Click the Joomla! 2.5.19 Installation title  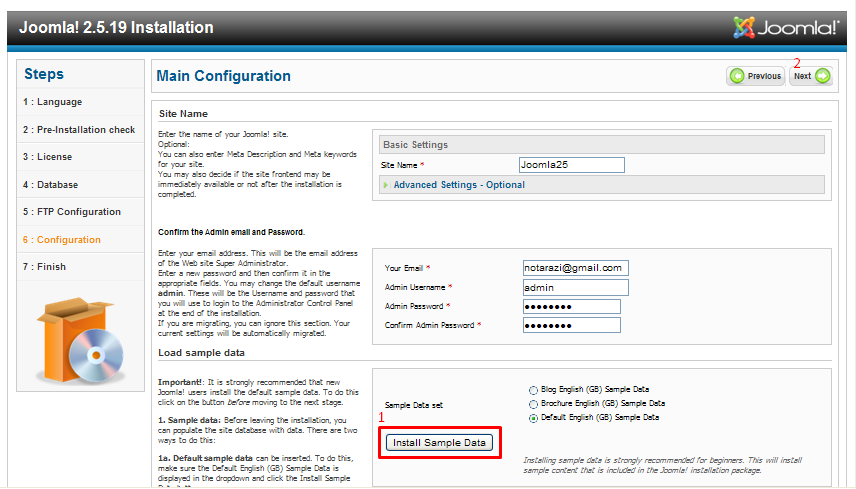click(x=116, y=27)
